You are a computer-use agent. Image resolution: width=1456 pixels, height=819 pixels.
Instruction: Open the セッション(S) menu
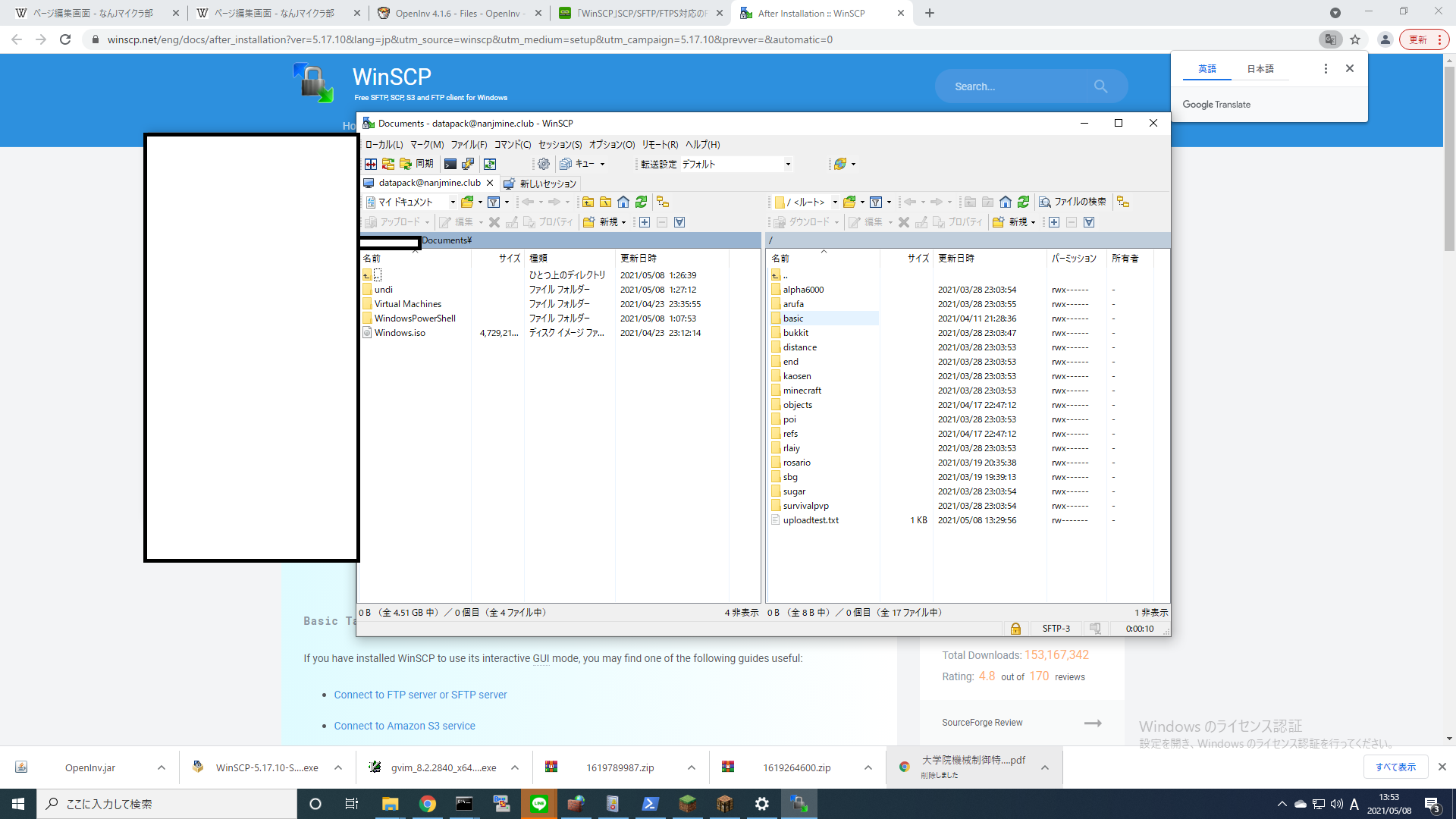point(560,144)
